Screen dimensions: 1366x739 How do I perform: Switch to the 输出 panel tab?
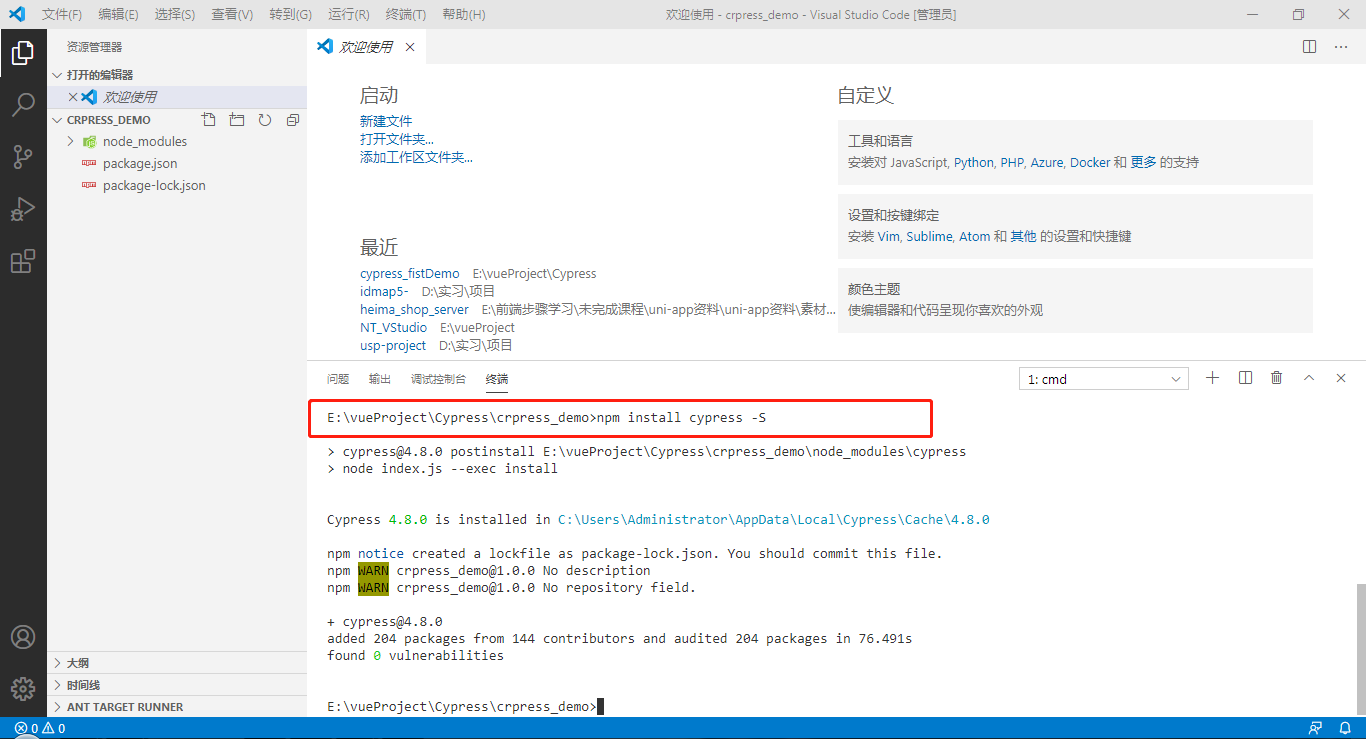tap(380, 379)
